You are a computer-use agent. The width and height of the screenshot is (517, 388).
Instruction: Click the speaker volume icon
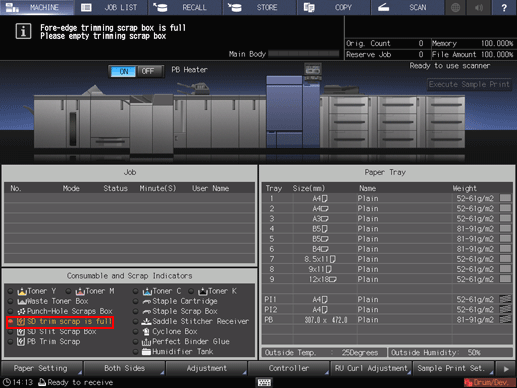click(479, 7)
